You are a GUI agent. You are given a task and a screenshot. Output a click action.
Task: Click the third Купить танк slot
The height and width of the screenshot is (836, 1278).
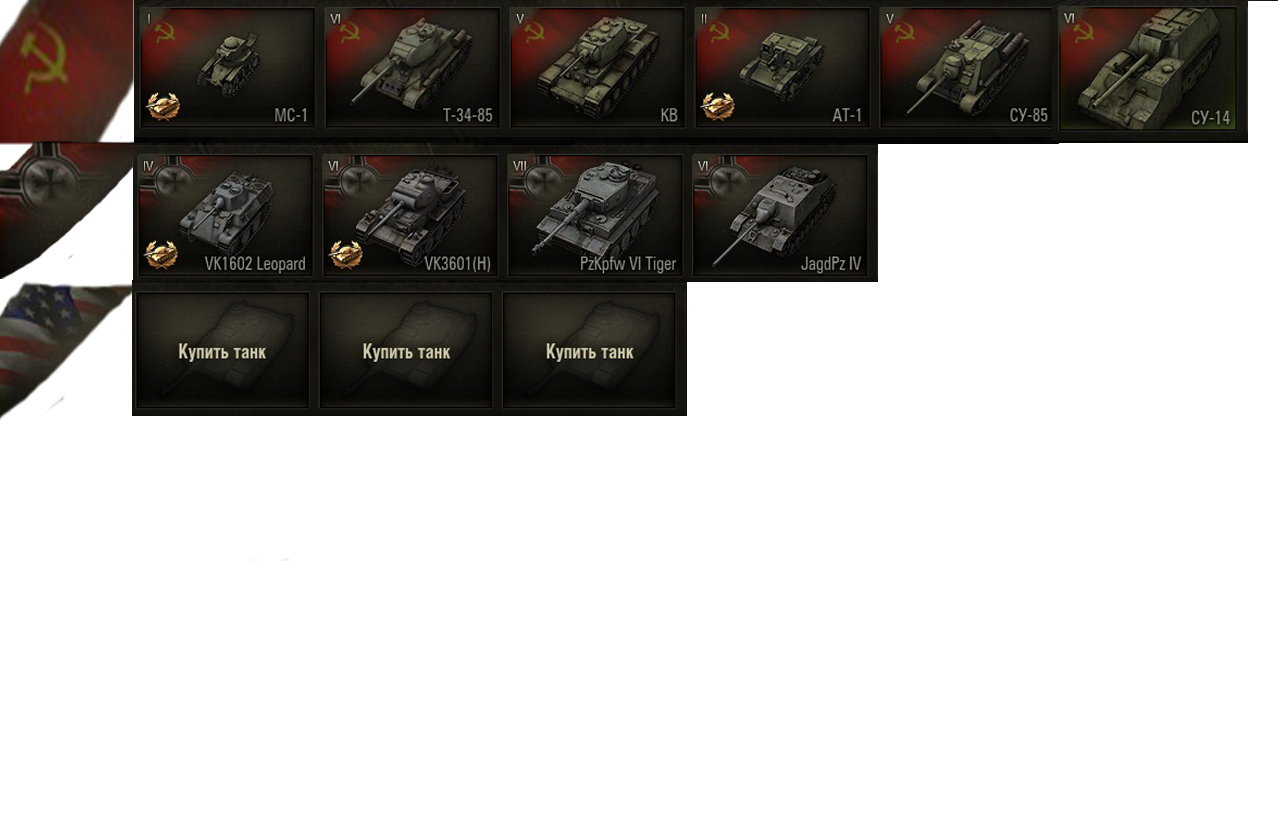589,350
